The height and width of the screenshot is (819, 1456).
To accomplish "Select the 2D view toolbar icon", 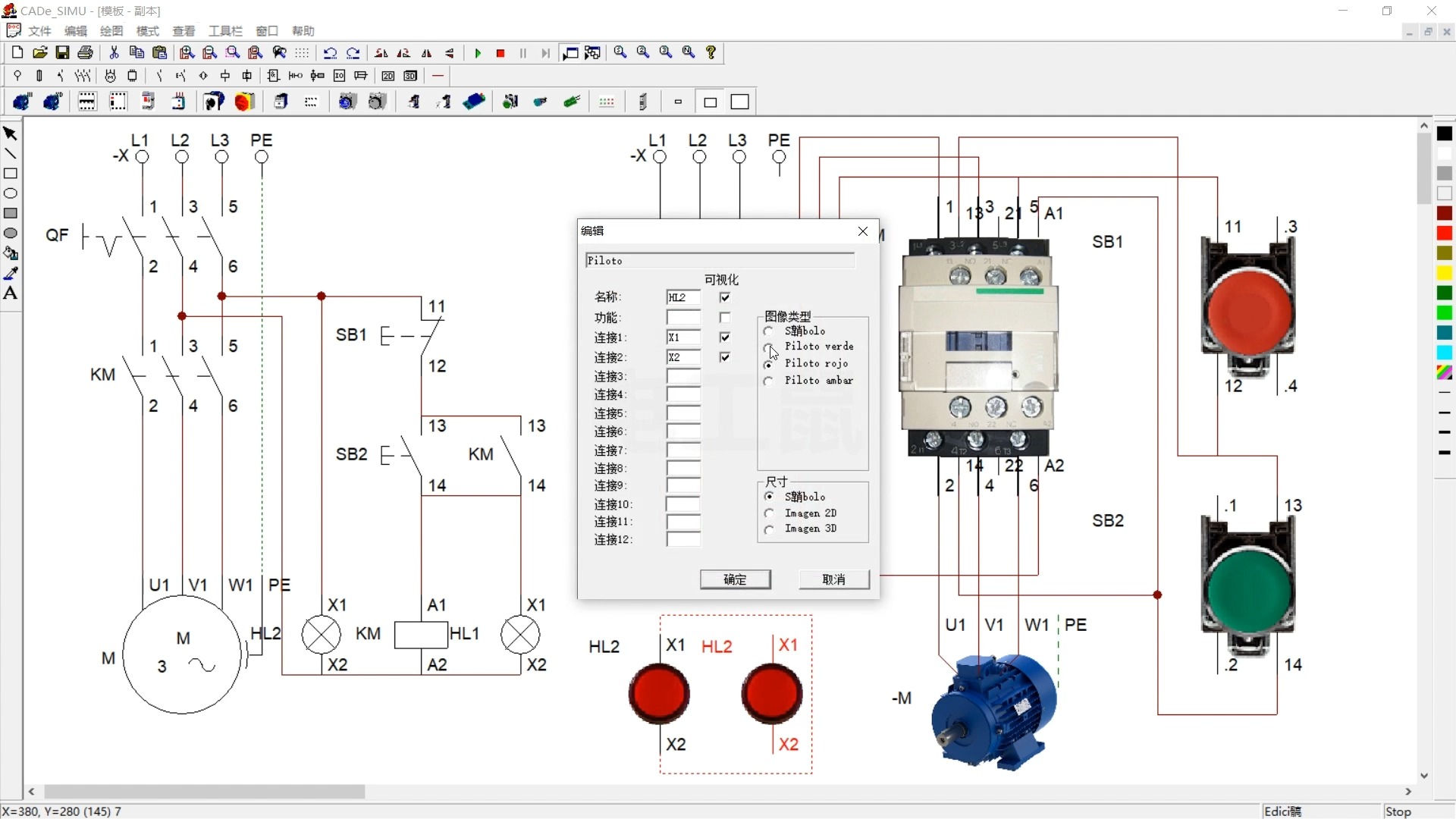I will [x=388, y=76].
